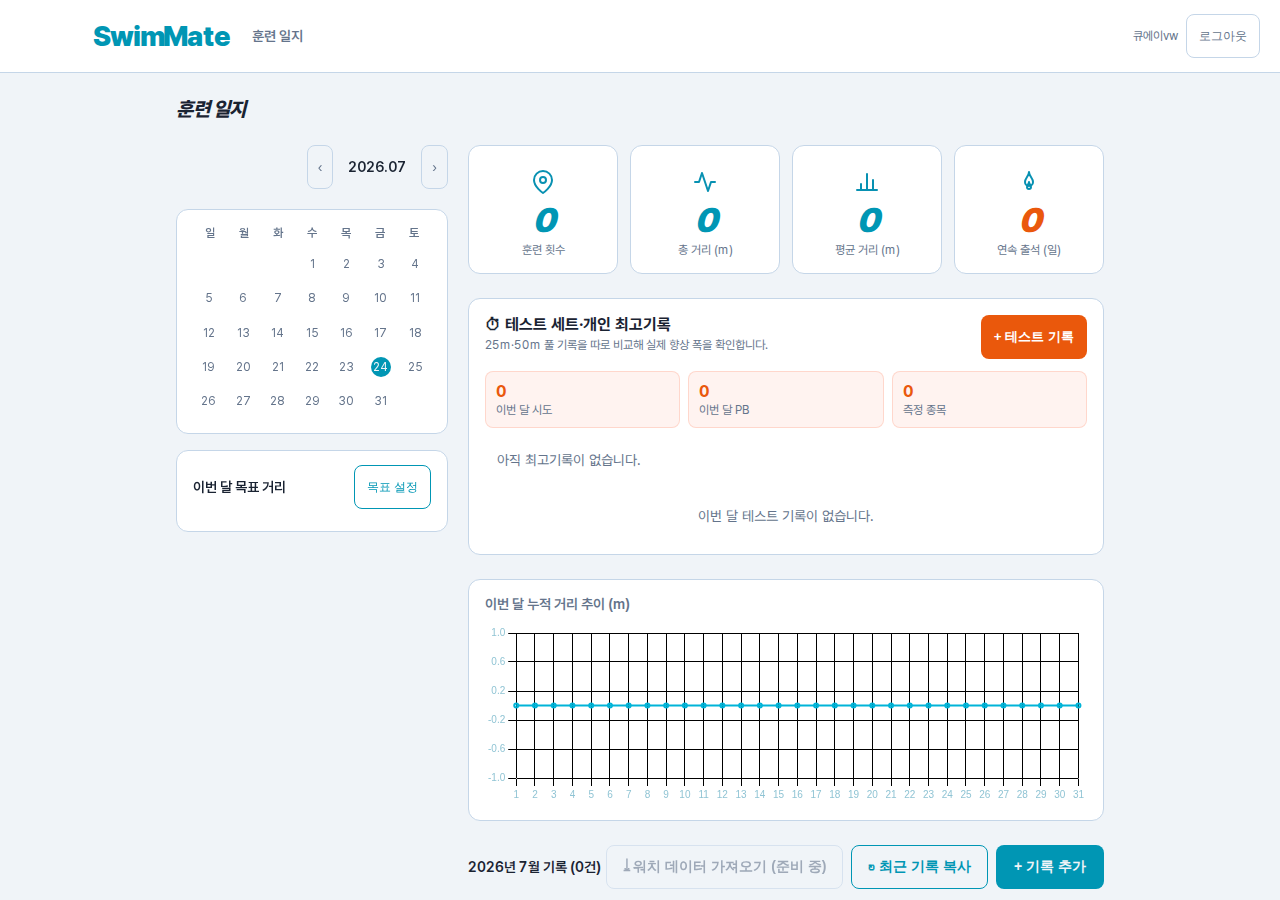Click the 이번 달 누적 거리 추이 (m) title
This screenshot has width=1280, height=900.
557,604
